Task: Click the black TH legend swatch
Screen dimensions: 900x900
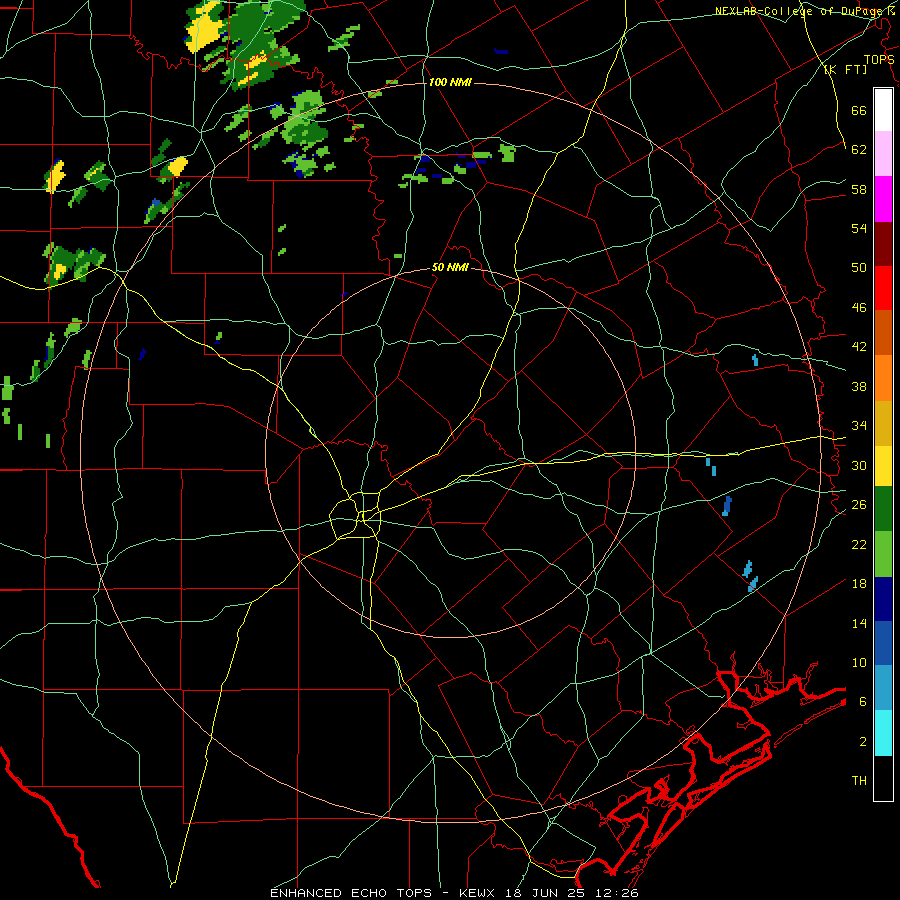Action: coord(883,778)
